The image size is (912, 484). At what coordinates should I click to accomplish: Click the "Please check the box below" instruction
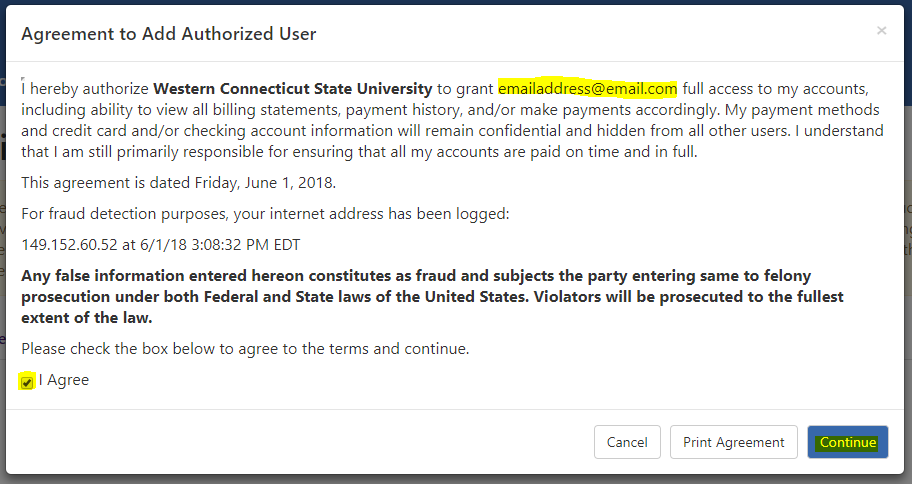[x=245, y=349]
